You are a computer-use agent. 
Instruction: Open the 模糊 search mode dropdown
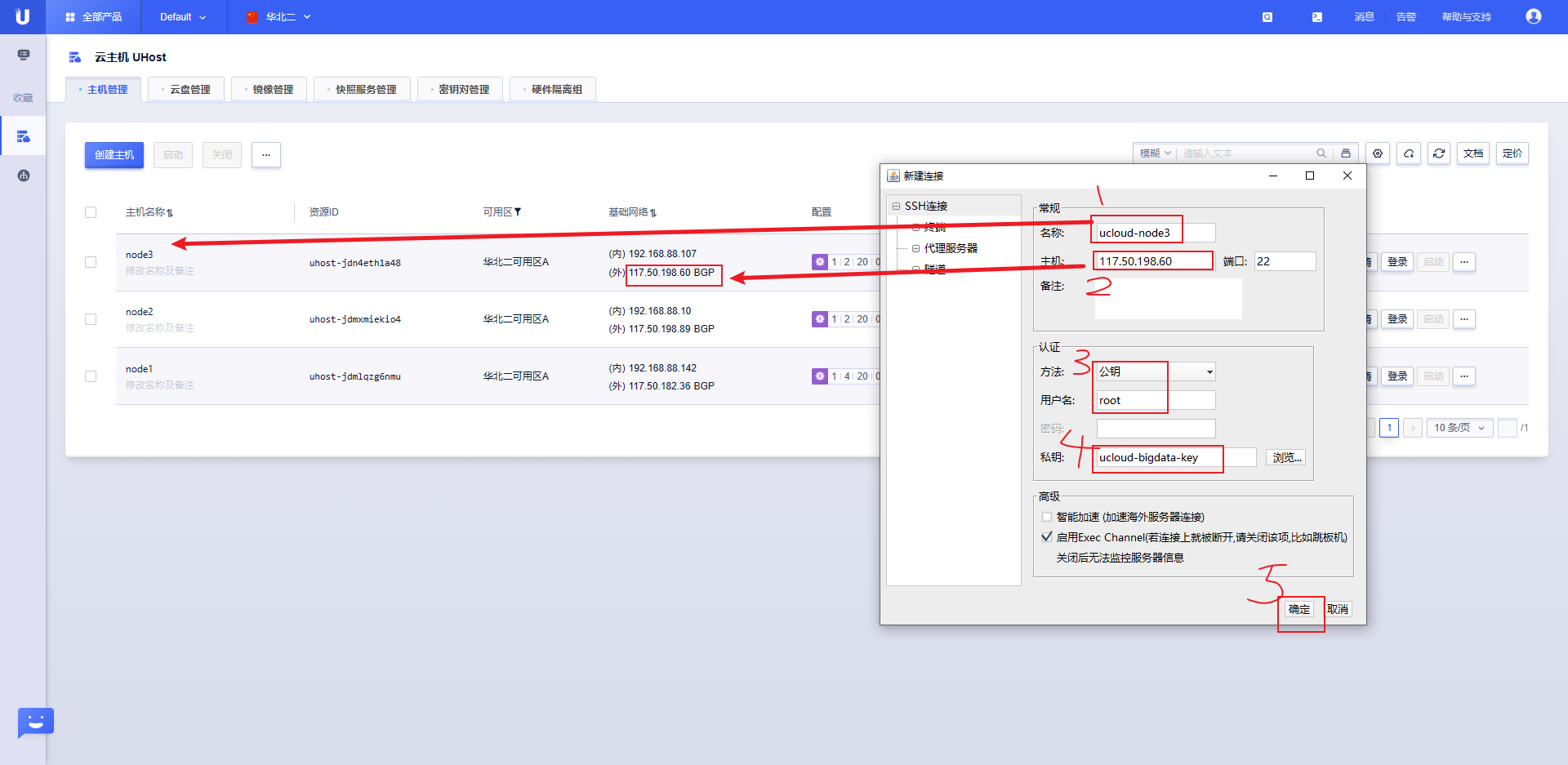click(1155, 153)
